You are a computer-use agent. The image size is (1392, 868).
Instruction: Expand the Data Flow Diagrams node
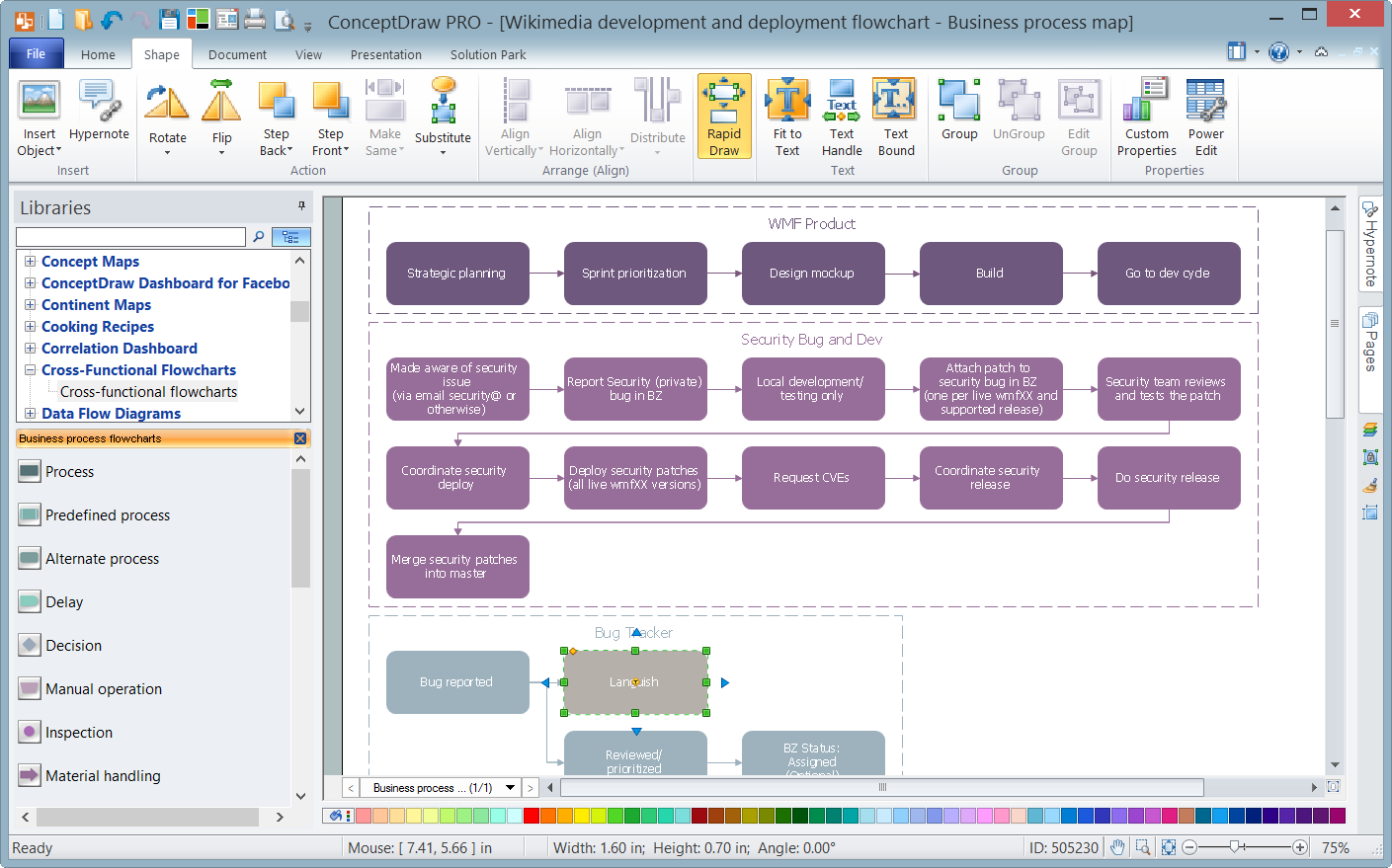tap(31, 414)
